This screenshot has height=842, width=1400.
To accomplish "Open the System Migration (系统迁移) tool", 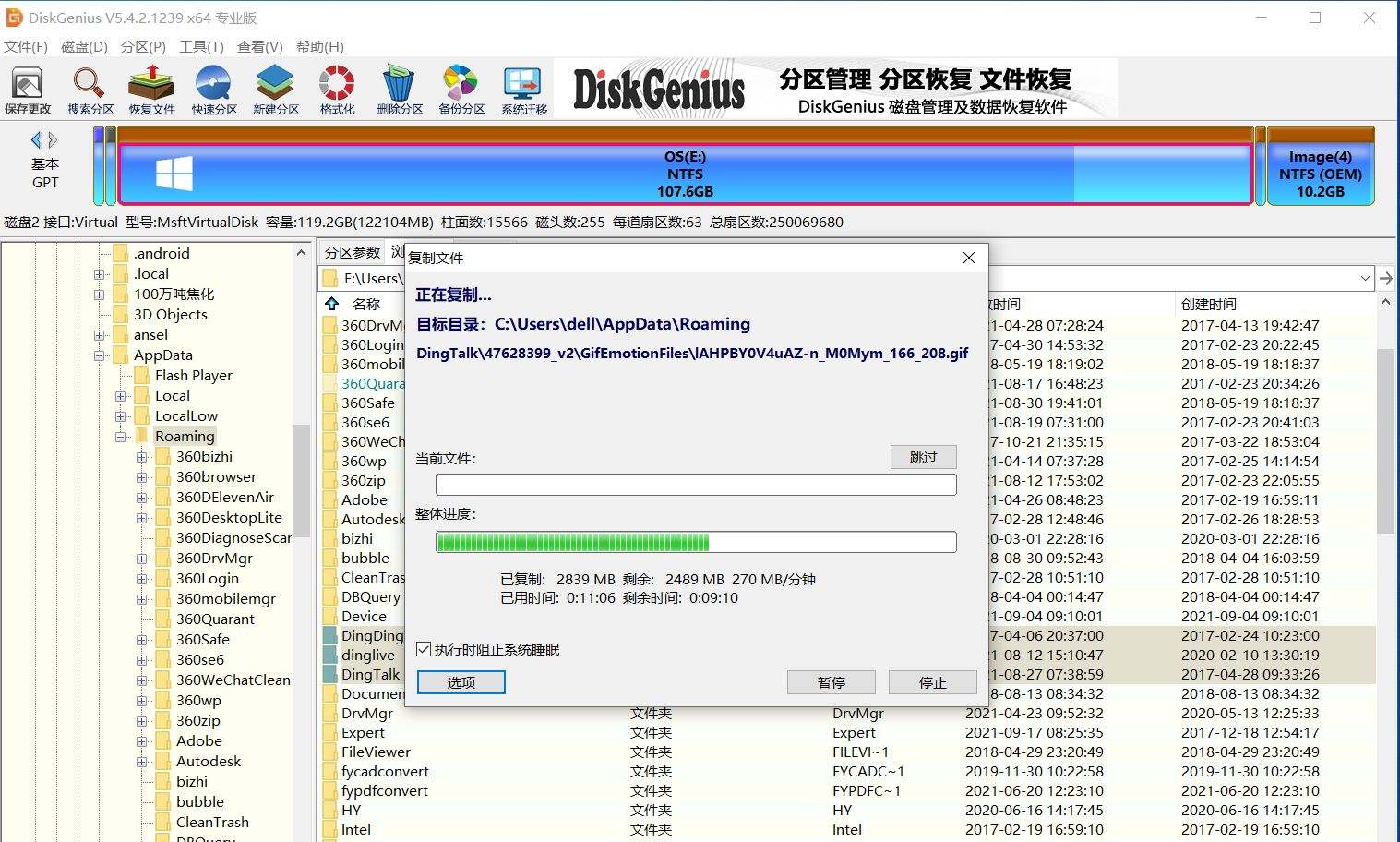I will click(523, 90).
